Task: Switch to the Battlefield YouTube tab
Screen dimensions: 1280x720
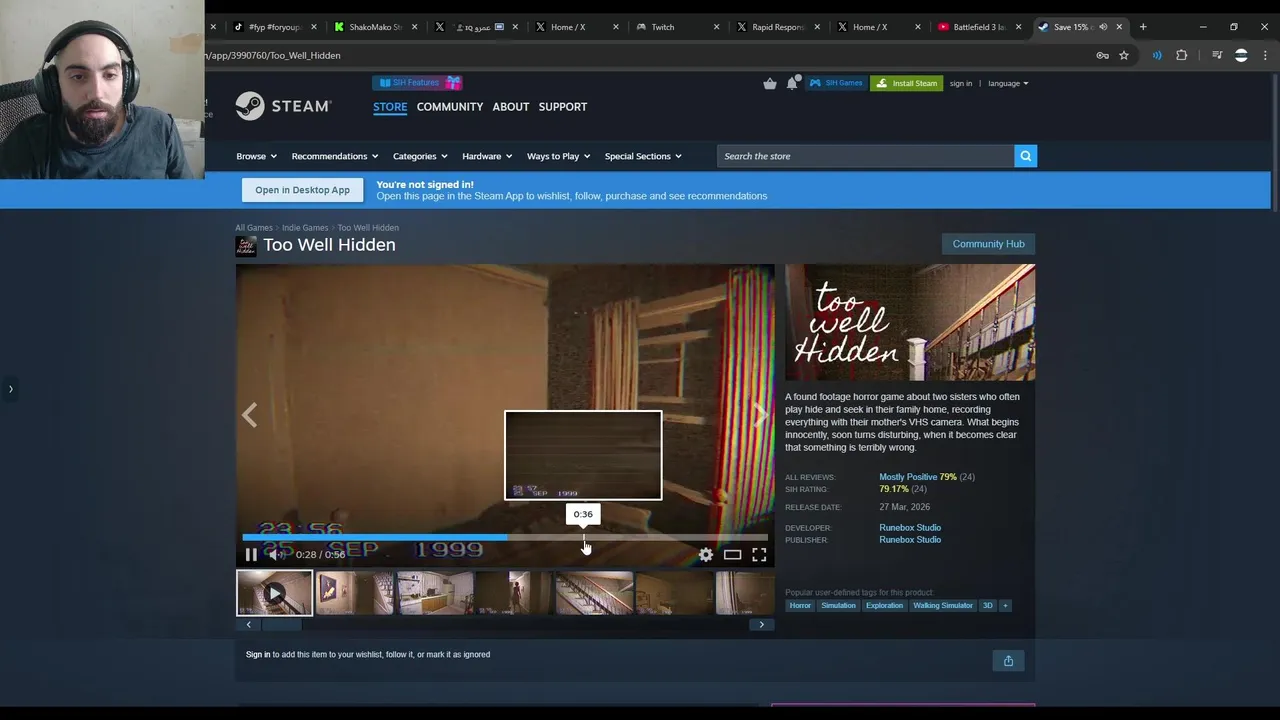Action: pyautogui.click(x=980, y=27)
